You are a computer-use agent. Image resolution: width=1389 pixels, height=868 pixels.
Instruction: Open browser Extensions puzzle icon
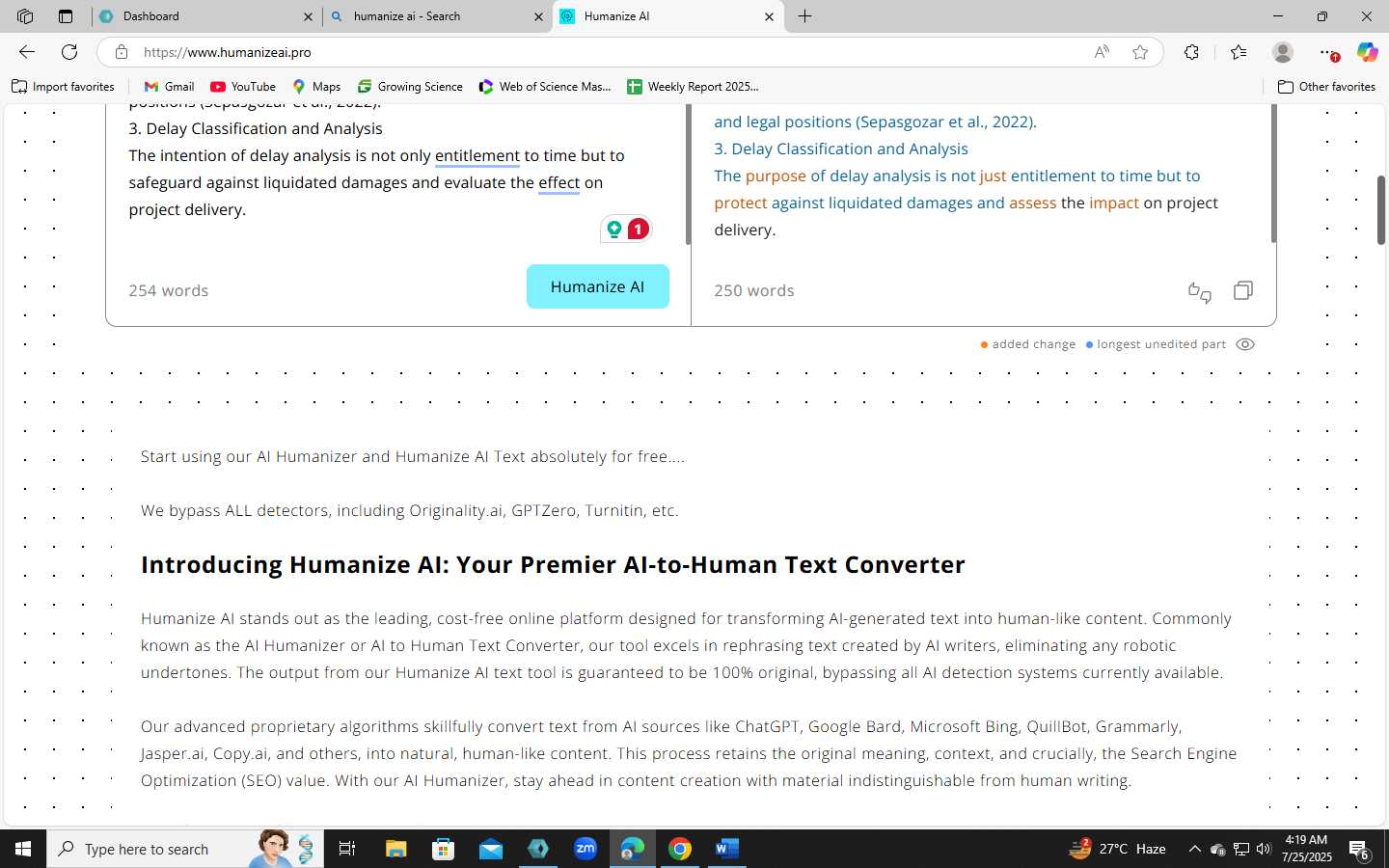click(1192, 52)
